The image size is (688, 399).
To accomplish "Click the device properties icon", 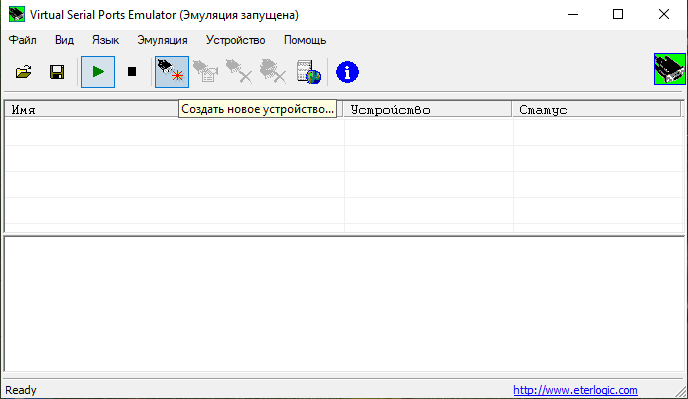I will pyautogui.click(x=205, y=72).
